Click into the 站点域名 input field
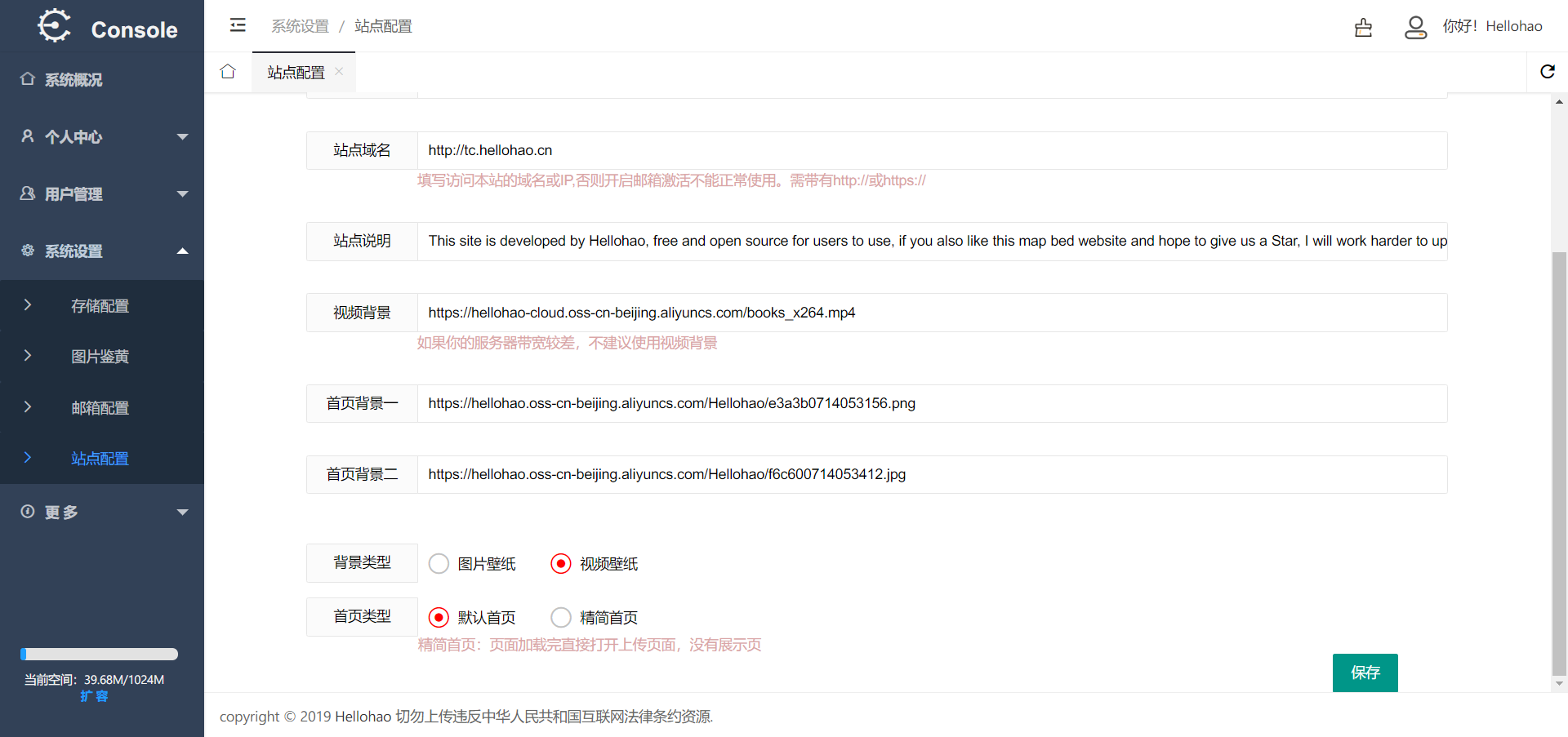Screen dimensions: 1568x737 point(931,151)
